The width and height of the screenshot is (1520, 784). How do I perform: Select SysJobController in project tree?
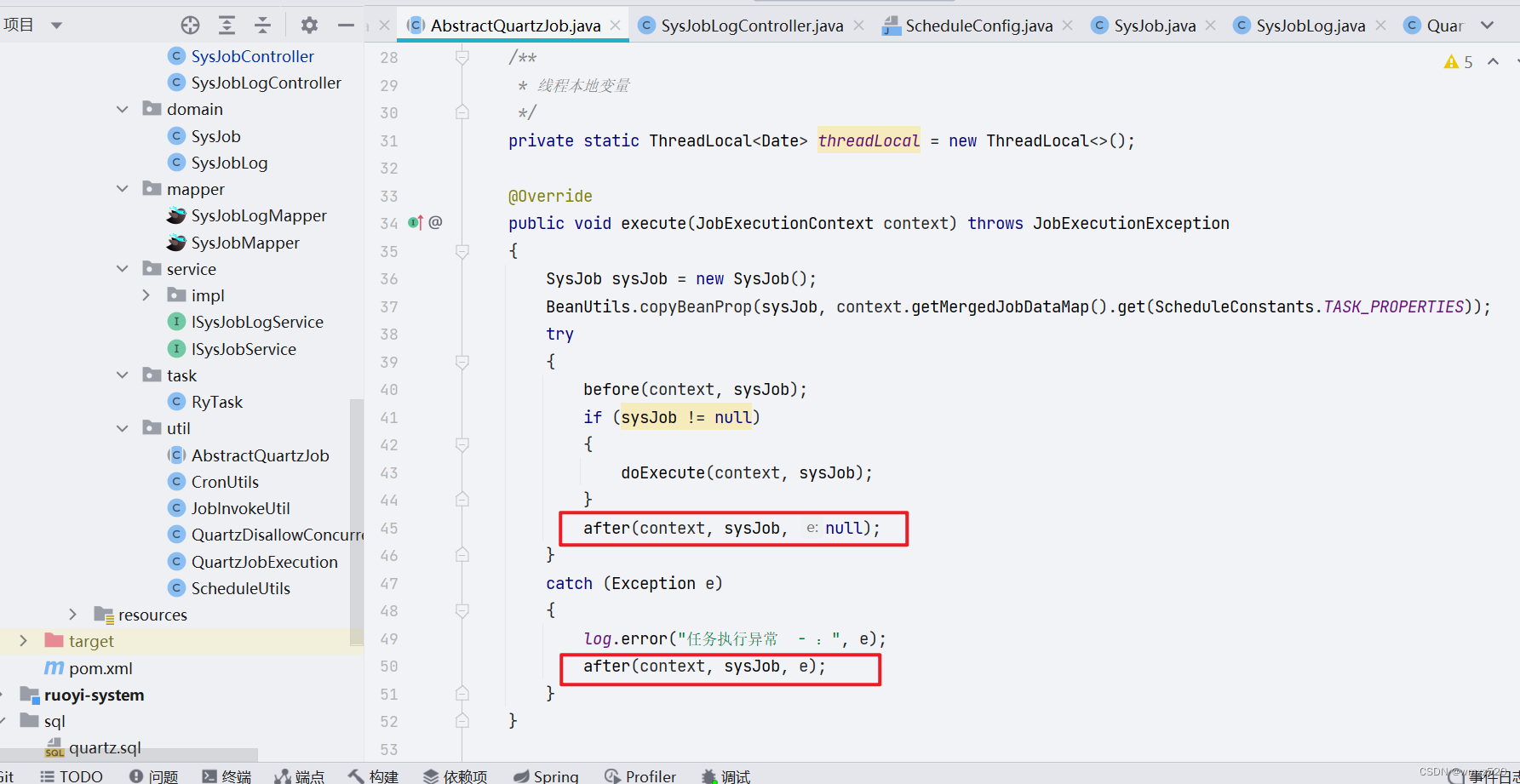tap(252, 56)
